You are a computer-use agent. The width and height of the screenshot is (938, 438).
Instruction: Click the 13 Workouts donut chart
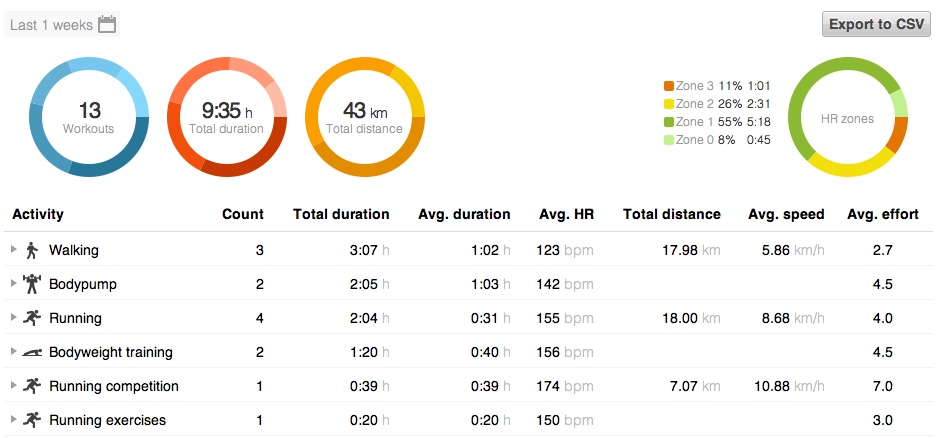pos(89,118)
